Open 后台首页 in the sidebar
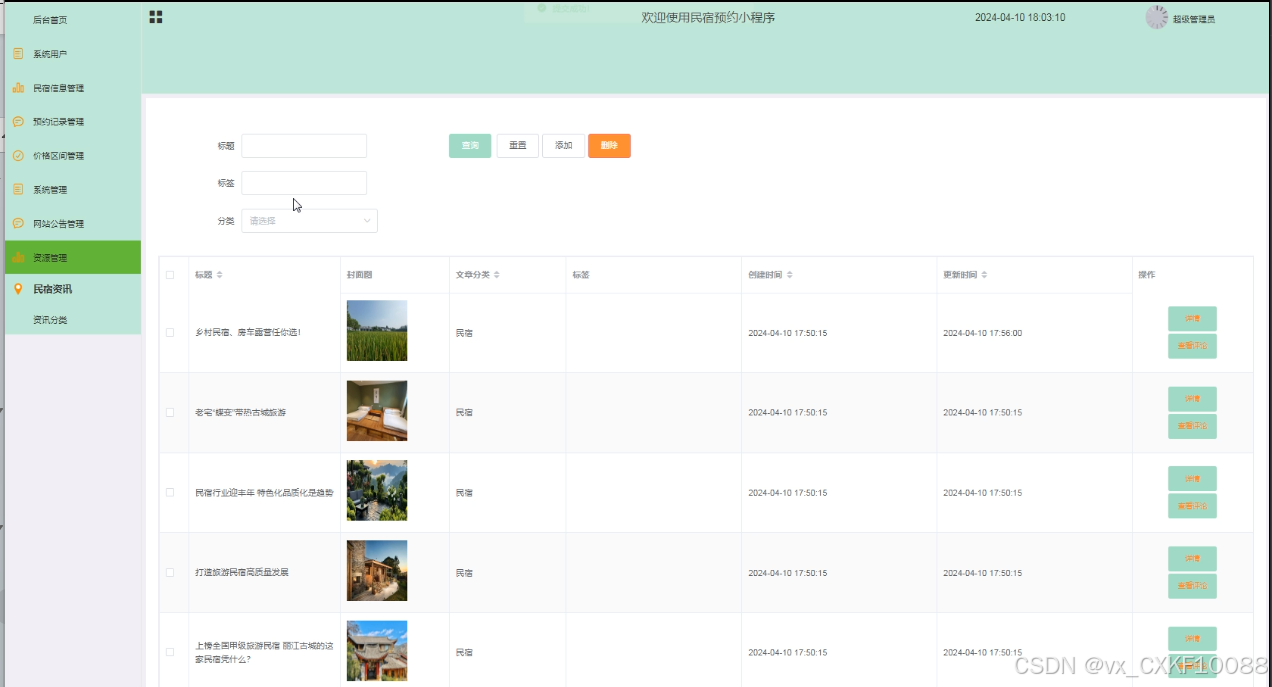This screenshot has width=1272, height=687. (50, 20)
